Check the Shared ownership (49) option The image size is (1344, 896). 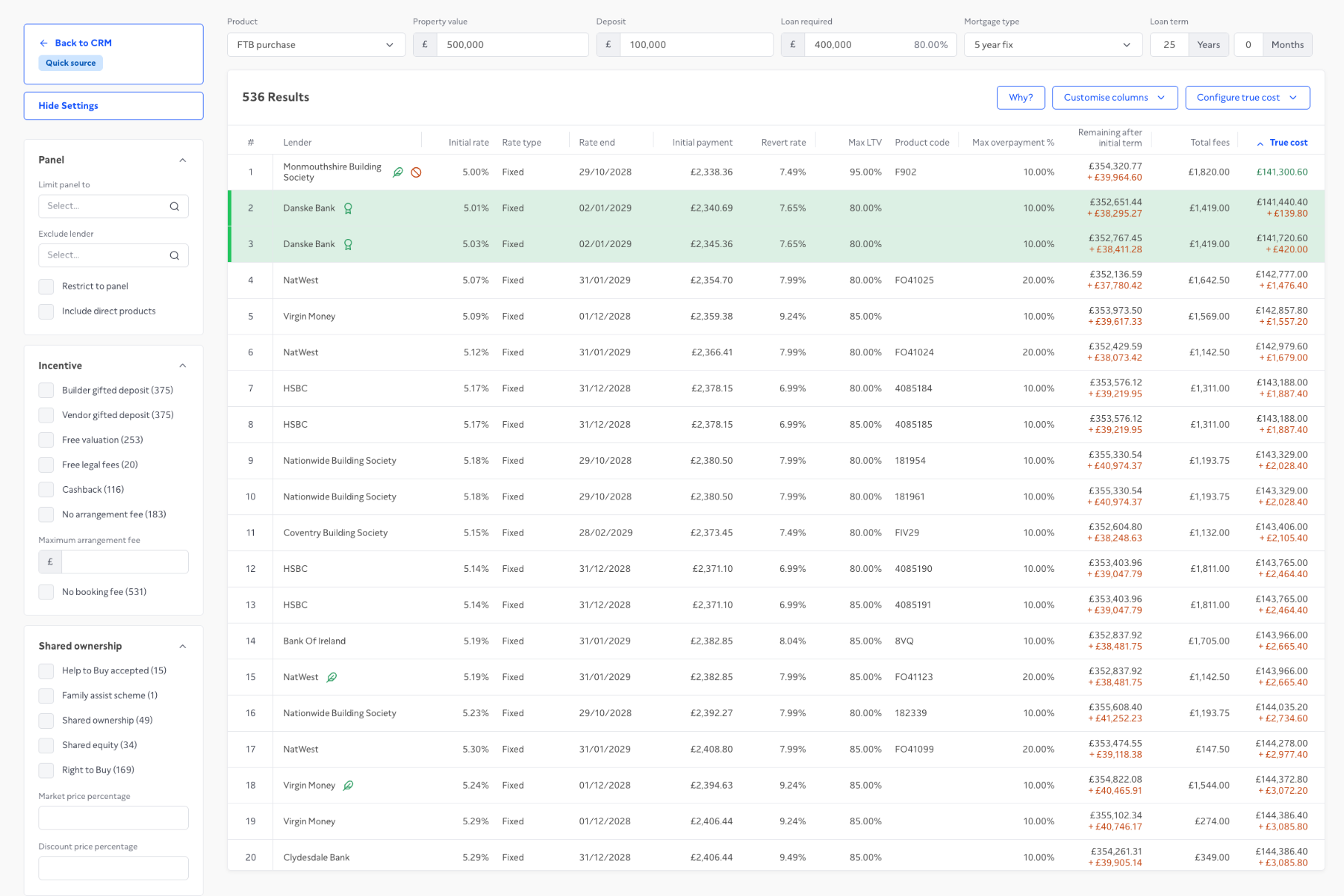[x=46, y=721]
